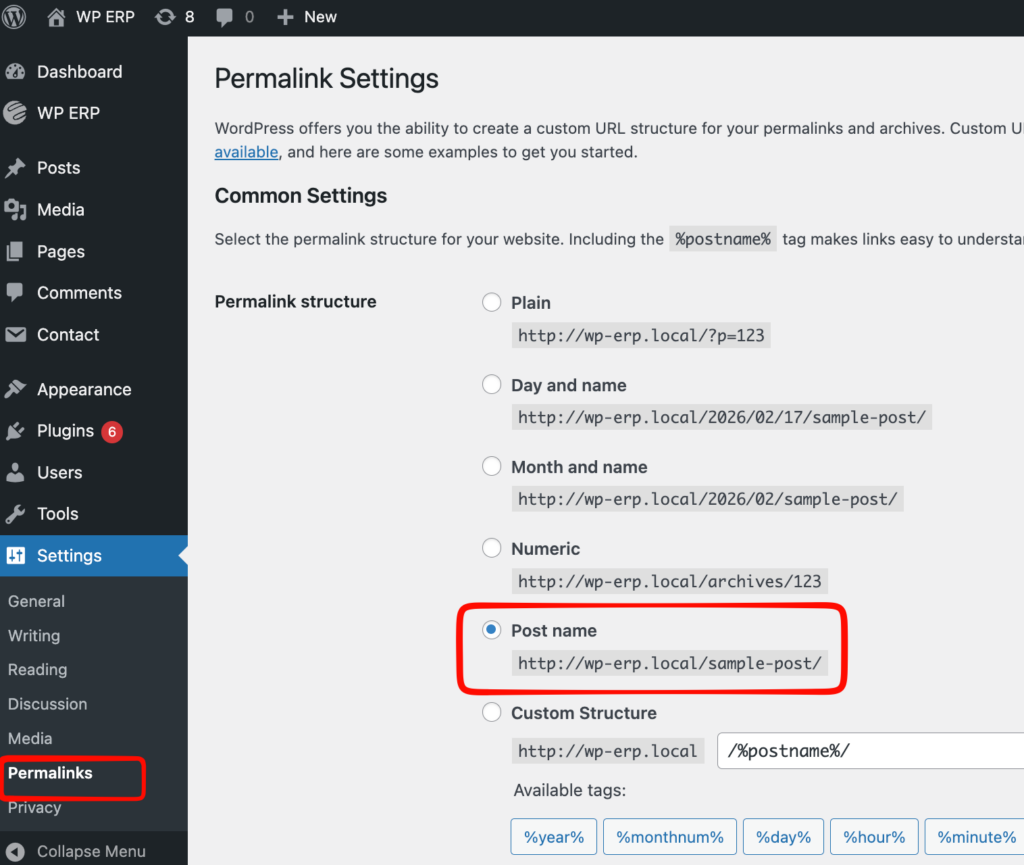Add the %monthnum% tag button

click(670, 837)
